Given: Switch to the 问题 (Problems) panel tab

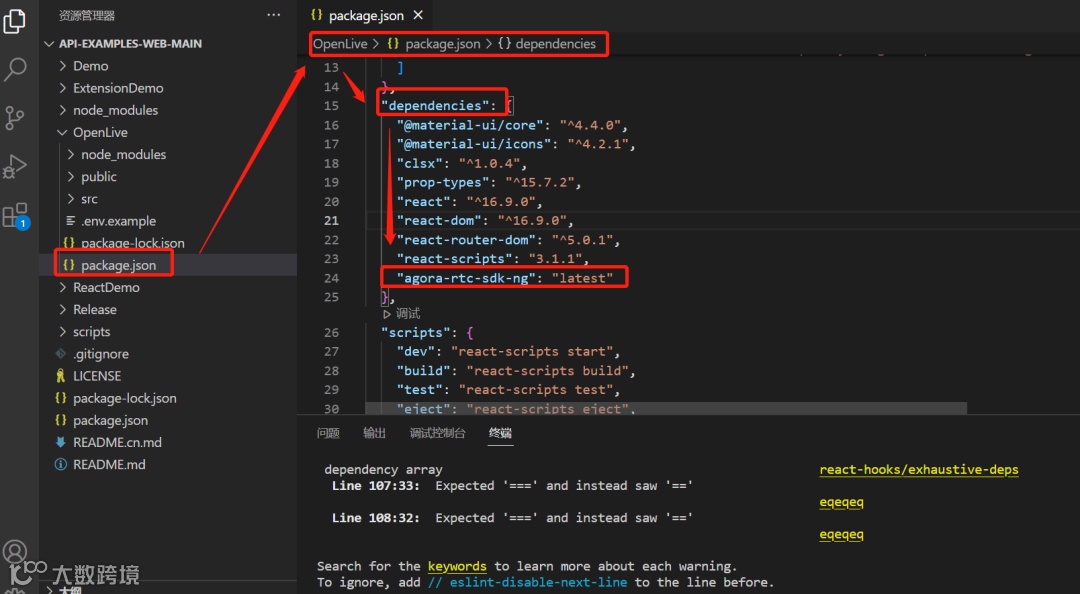Looking at the screenshot, I should (328, 433).
